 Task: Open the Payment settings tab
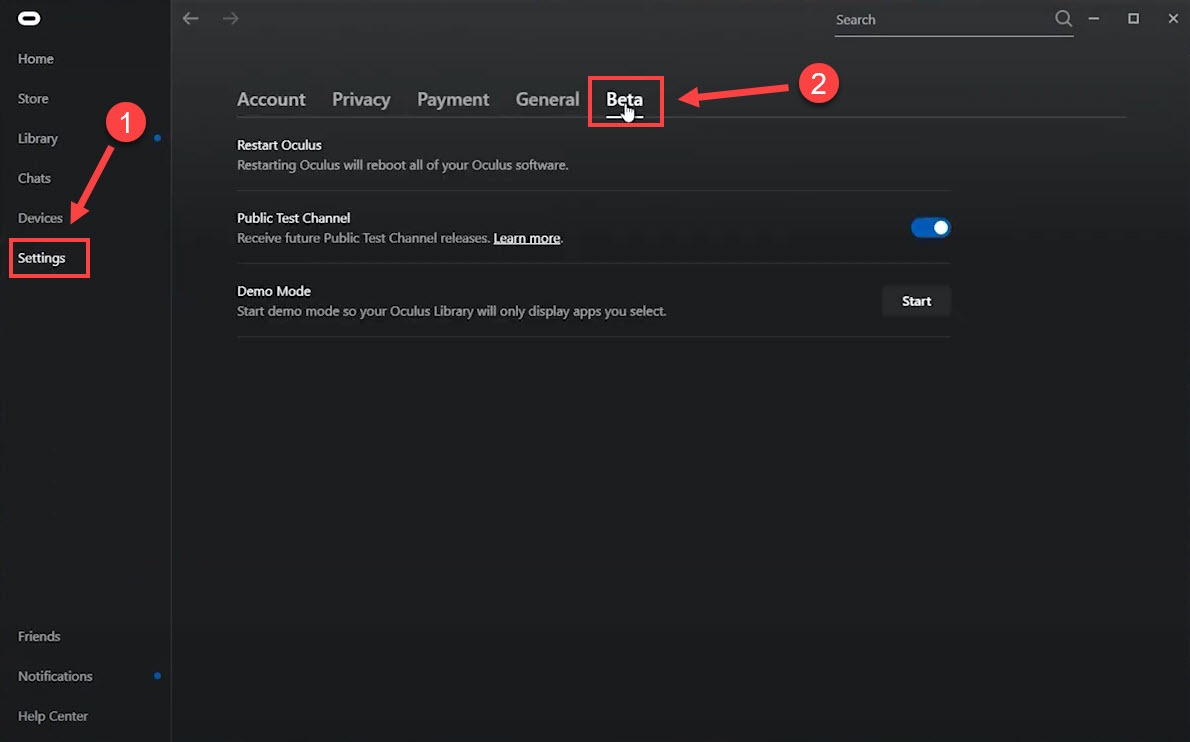click(453, 99)
